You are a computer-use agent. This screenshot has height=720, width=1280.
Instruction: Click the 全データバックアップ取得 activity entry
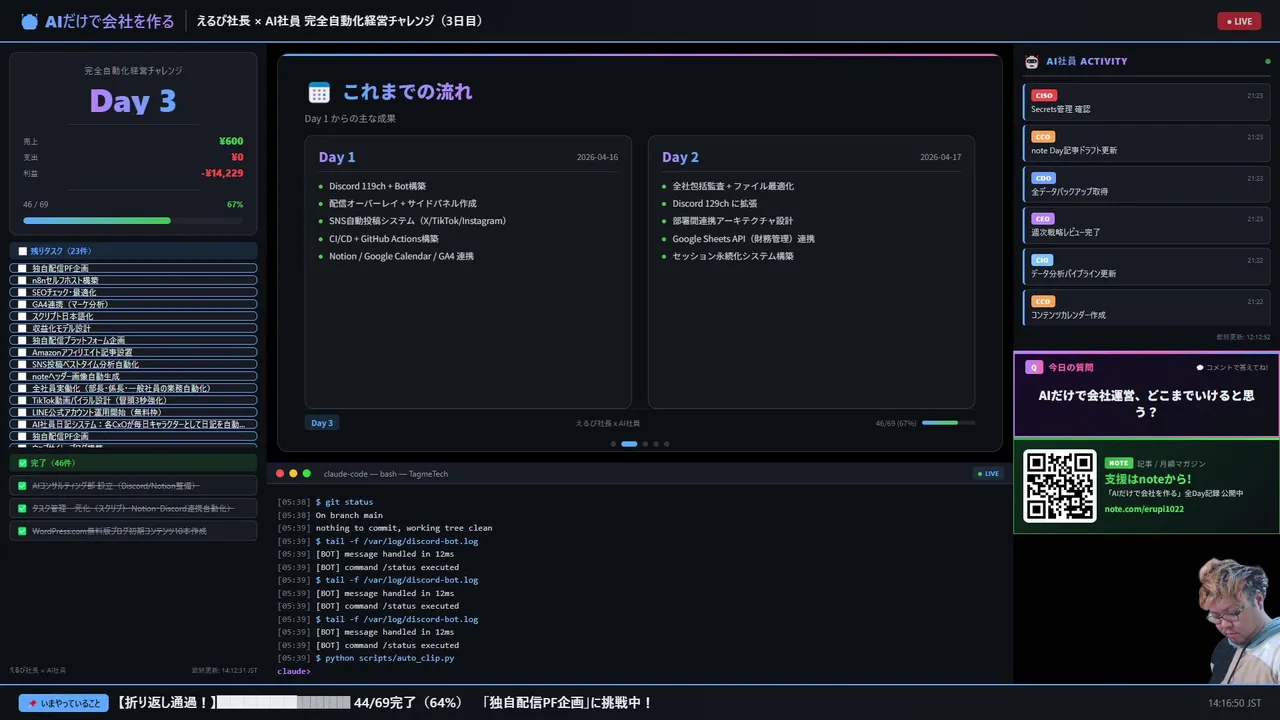[x=1147, y=184]
